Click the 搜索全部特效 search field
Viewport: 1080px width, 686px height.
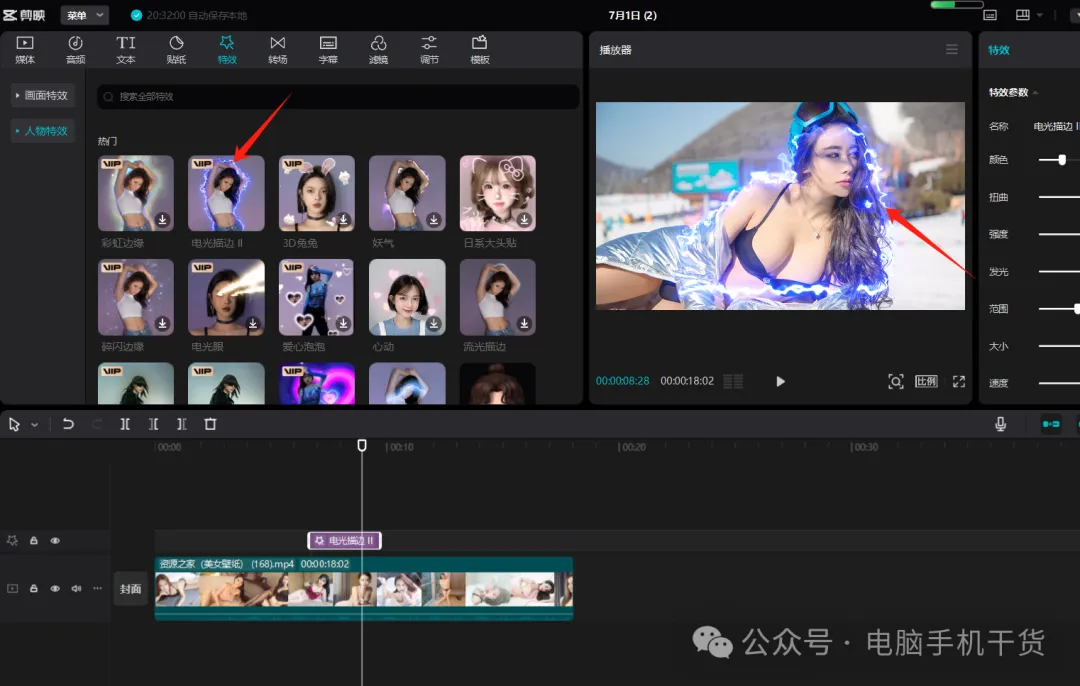click(x=338, y=96)
